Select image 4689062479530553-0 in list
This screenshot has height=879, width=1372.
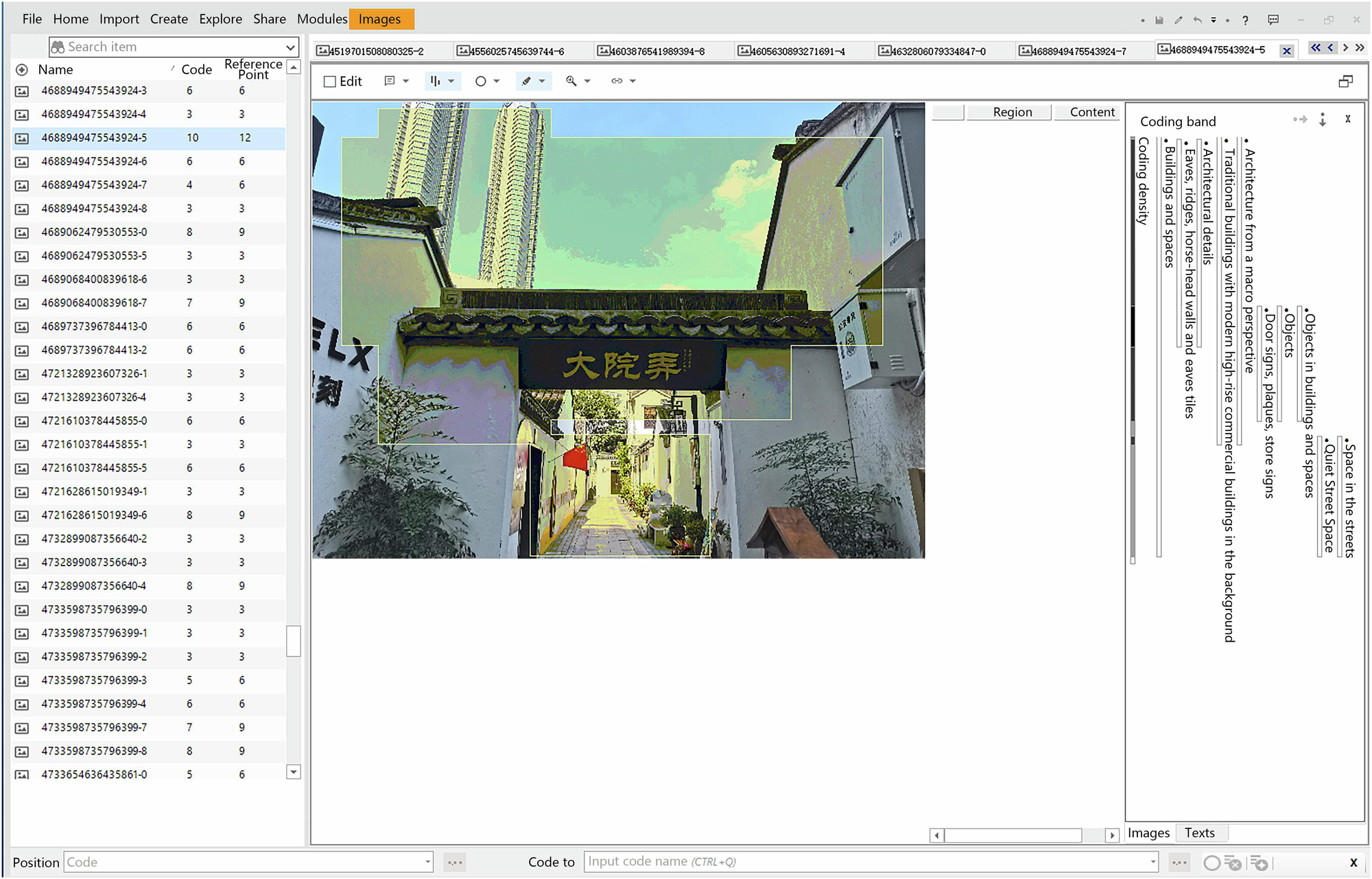(94, 232)
